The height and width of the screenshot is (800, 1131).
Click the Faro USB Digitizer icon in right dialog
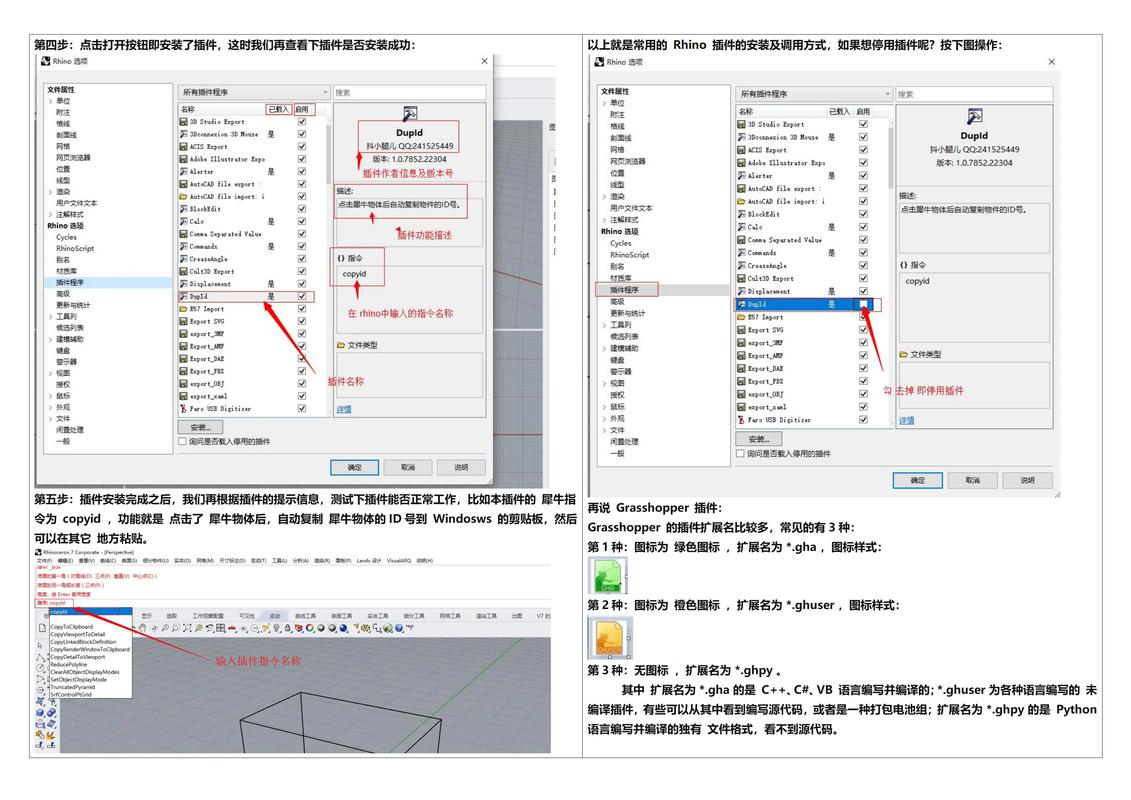pos(741,420)
